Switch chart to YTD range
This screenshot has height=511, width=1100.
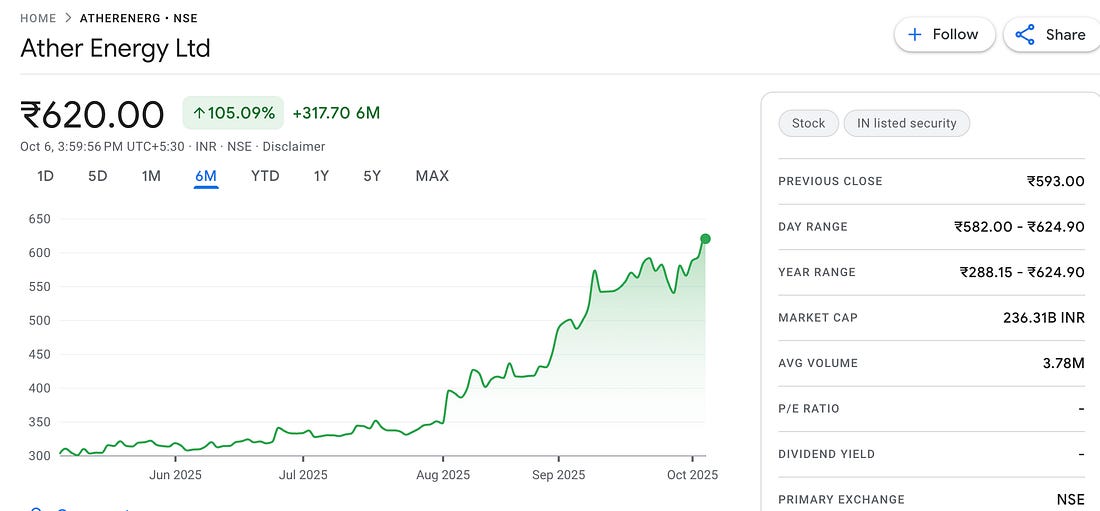[x=265, y=176]
